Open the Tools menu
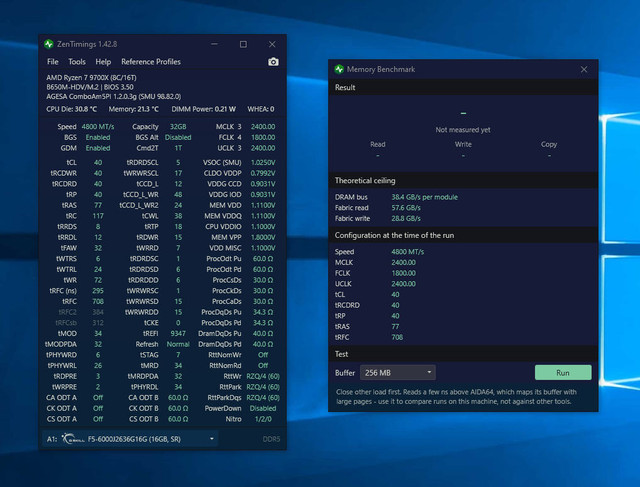640x487 pixels. tap(77, 62)
